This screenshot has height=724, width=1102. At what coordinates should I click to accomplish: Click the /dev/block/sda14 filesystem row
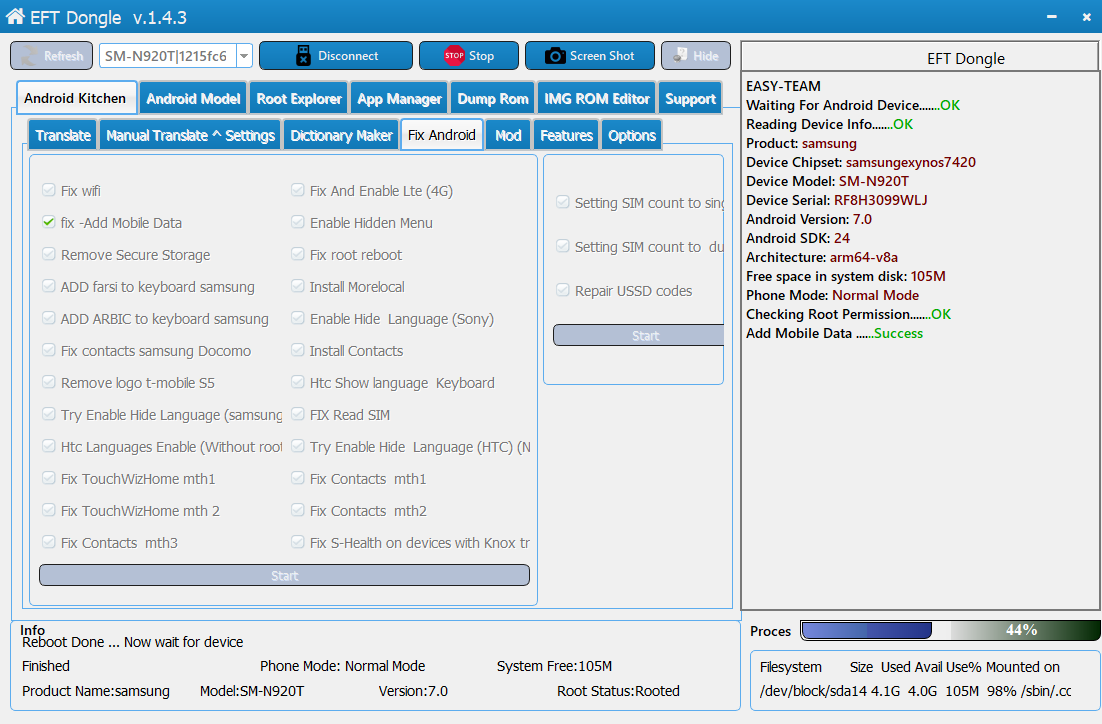(x=915, y=691)
